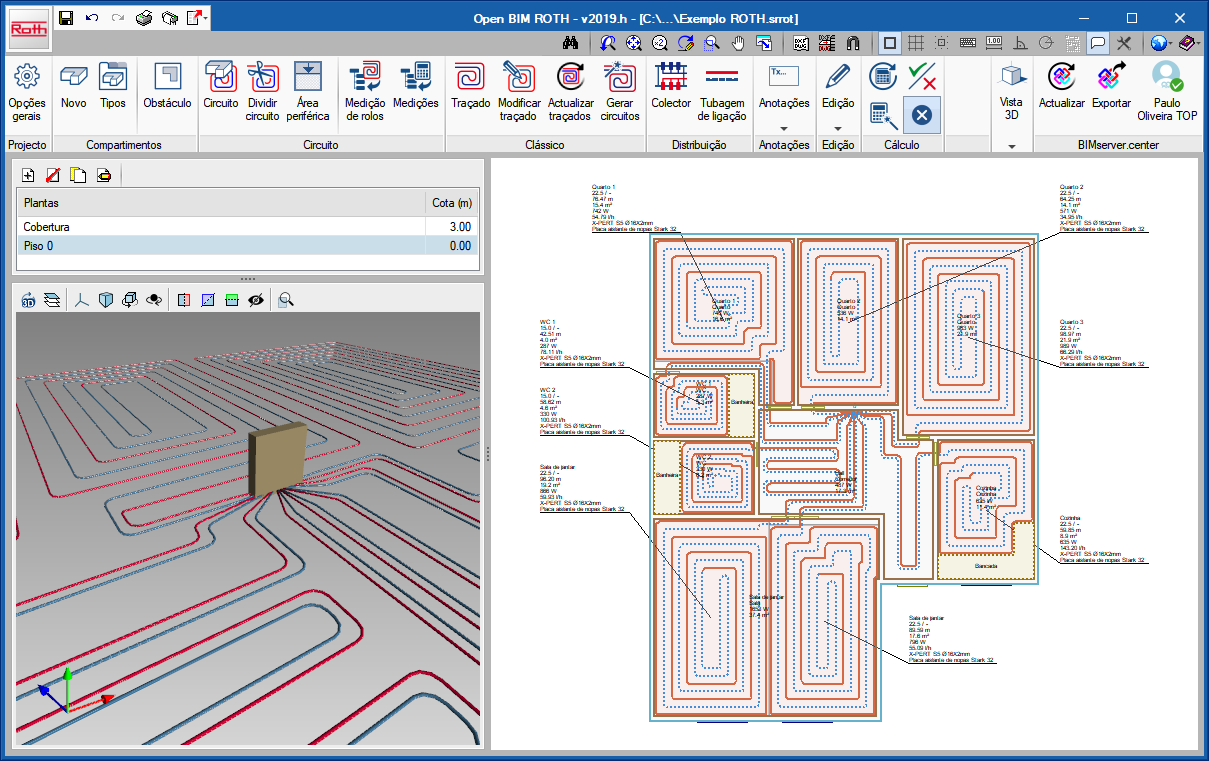
Task: Select the Circuito tool
Action: pos(221,86)
